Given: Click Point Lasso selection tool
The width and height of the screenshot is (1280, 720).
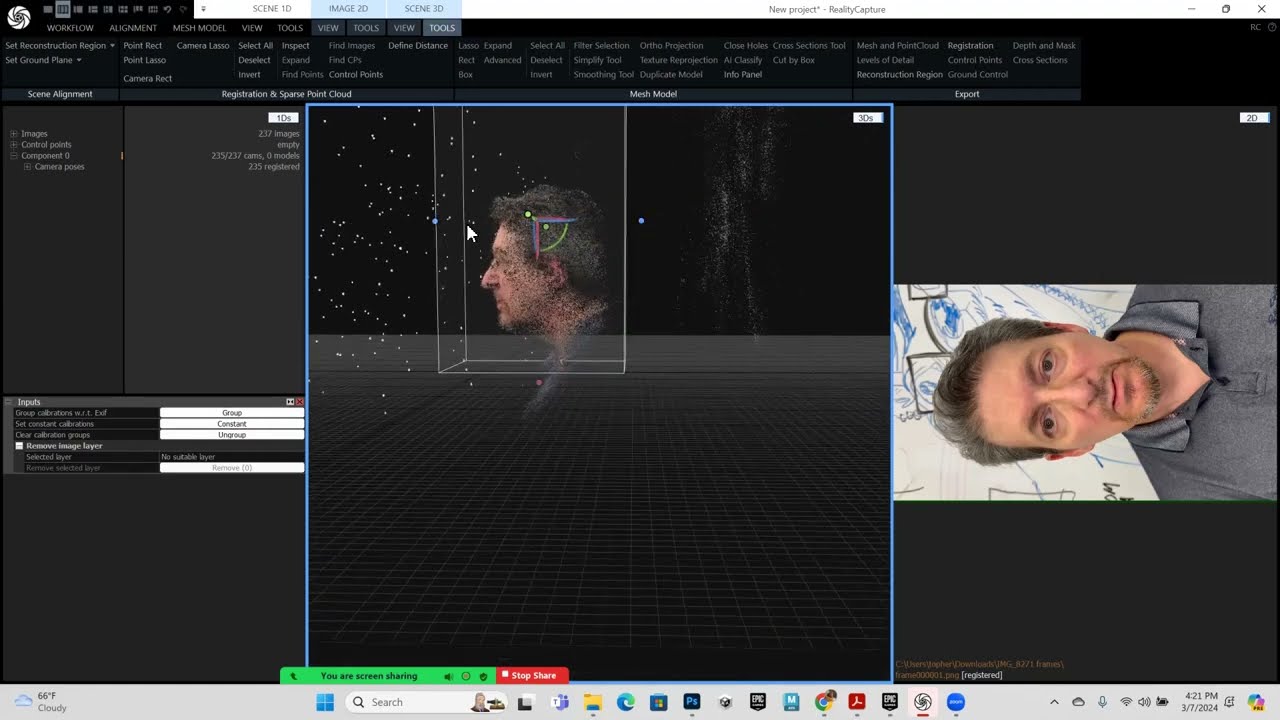Looking at the screenshot, I should pyautogui.click(x=144, y=60).
